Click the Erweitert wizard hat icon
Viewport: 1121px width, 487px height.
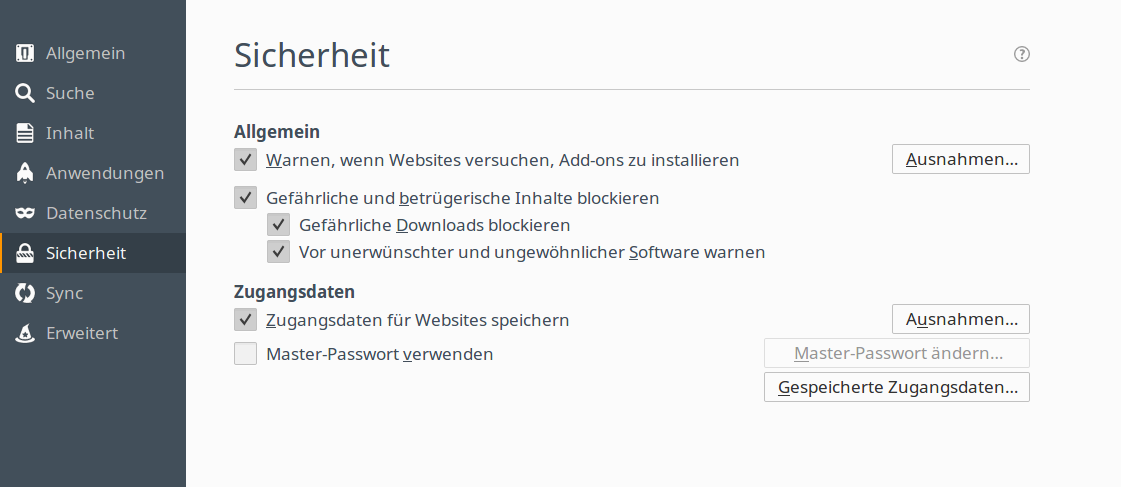[25, 333]
